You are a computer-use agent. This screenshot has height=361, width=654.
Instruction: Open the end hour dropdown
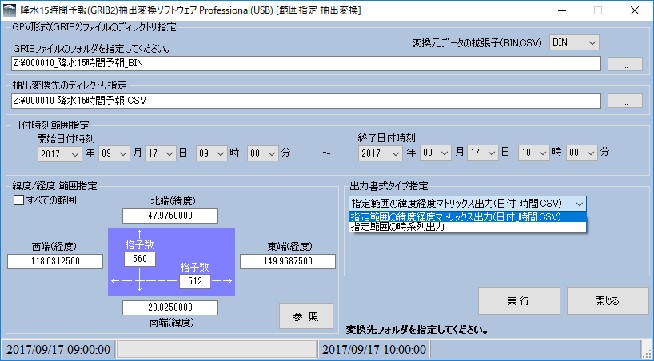tap(534, 153)
